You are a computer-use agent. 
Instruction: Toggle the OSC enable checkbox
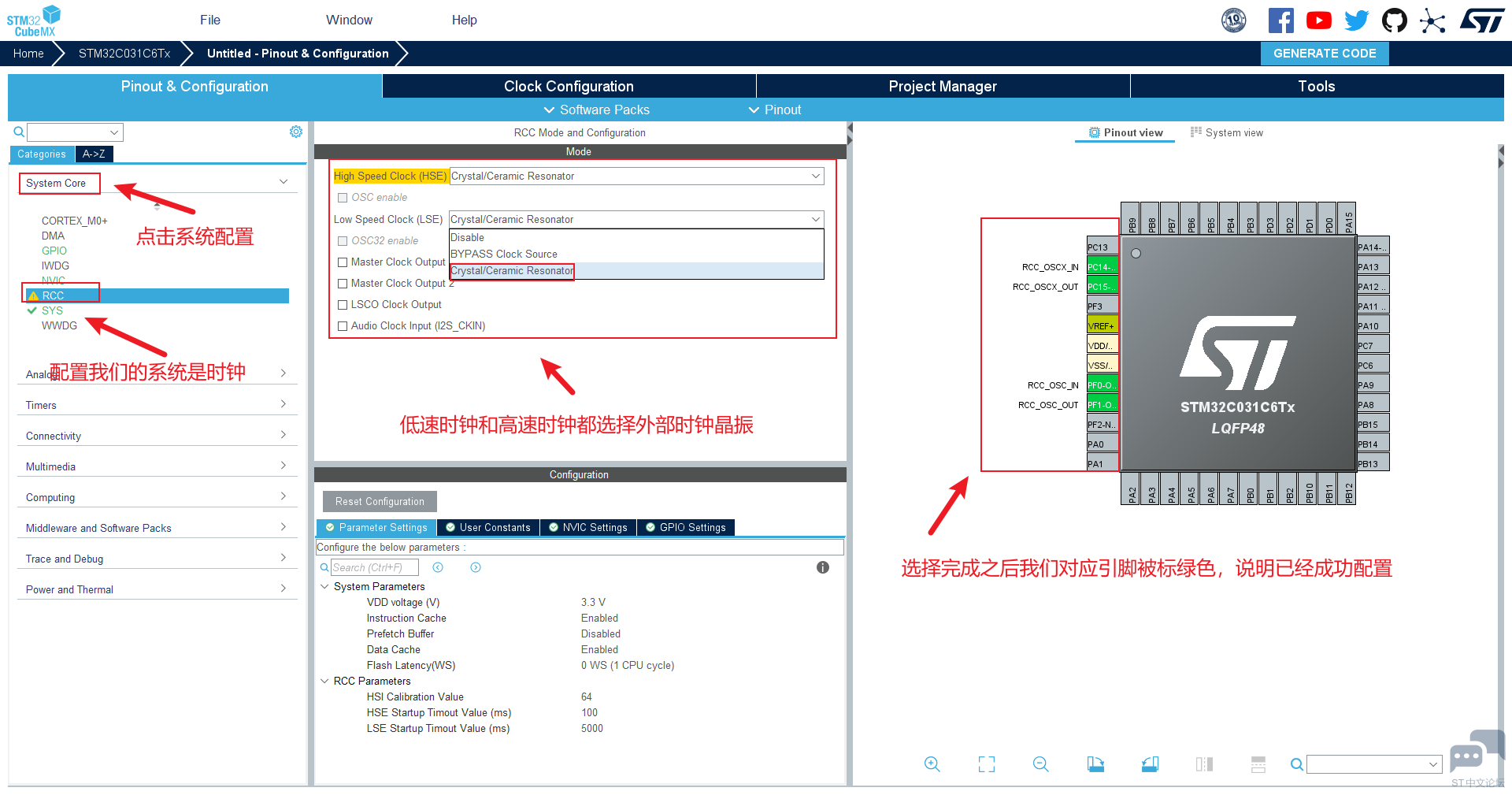(343, 198)
